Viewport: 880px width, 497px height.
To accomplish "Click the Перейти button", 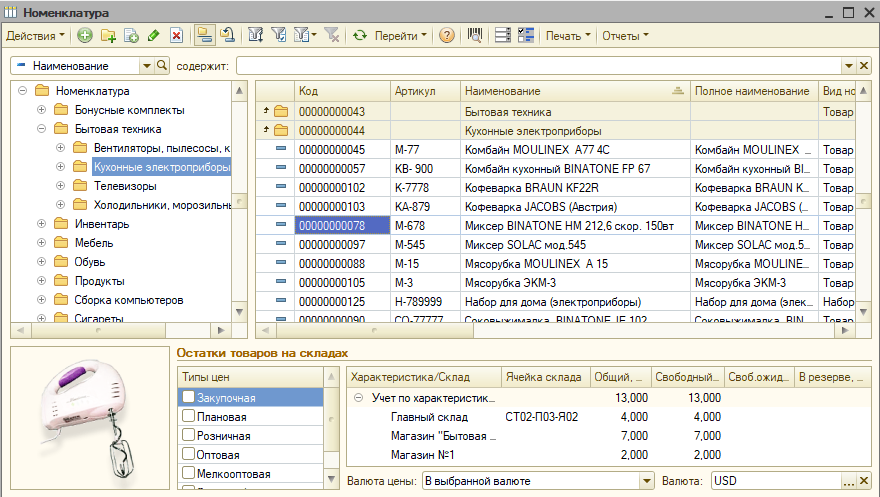I will pyautogui.click(x=400, y=36).
